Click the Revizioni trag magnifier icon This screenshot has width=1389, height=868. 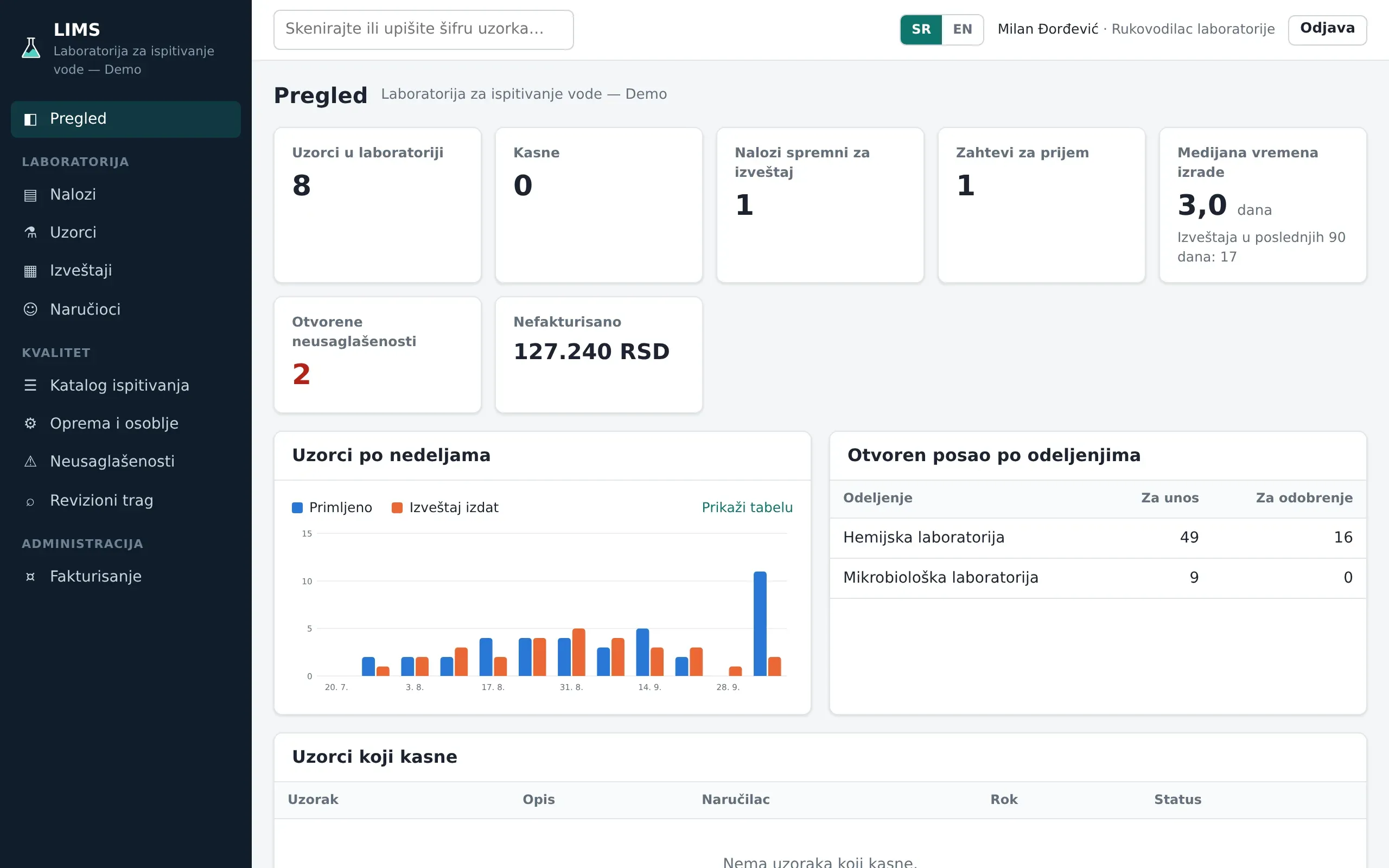[x=30, y=501]
